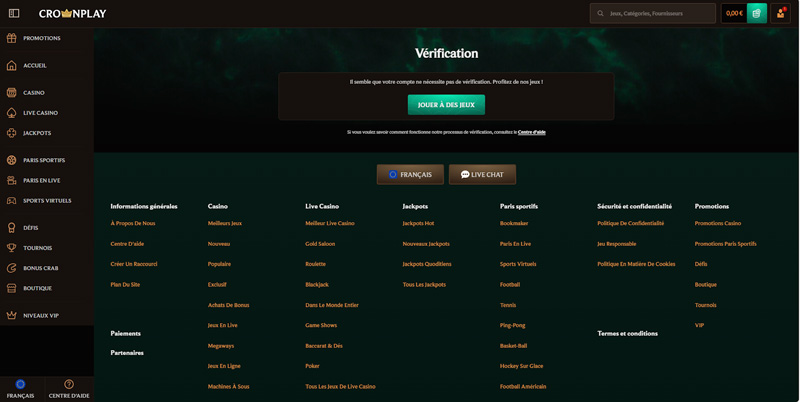
Task: Open Baccarat & Dés link
Action: click(x=324, y=346)
